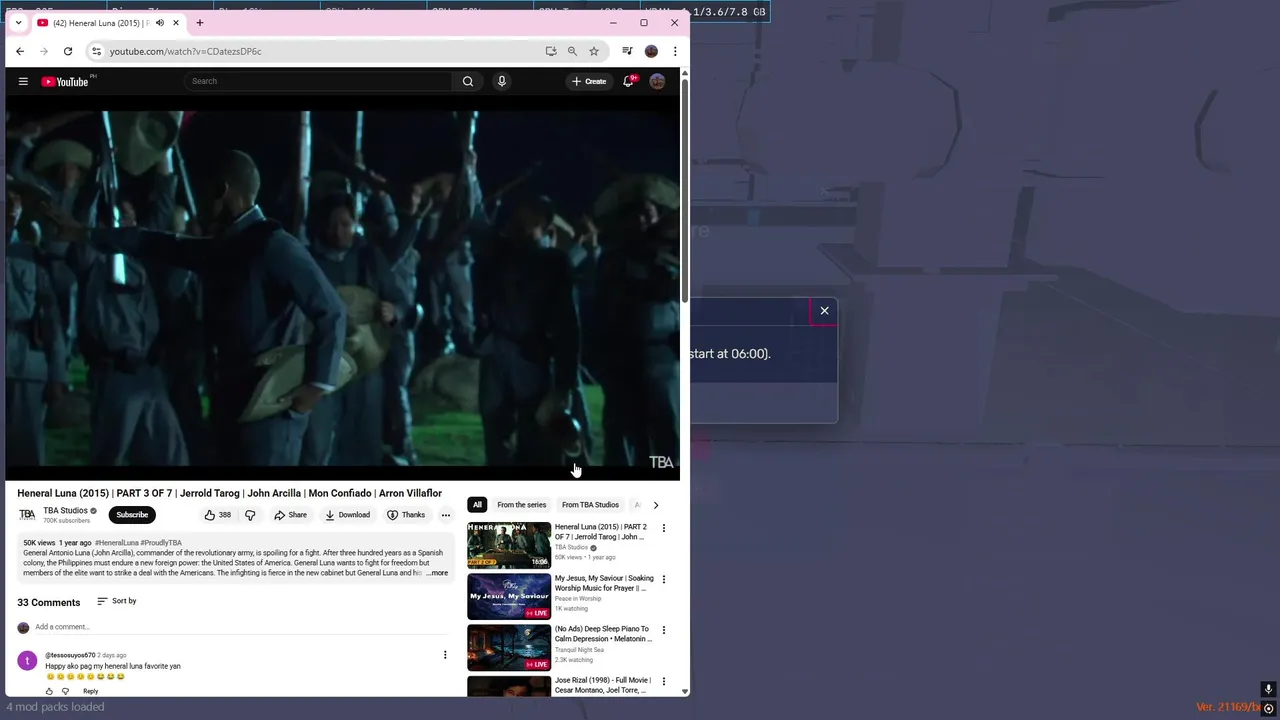Bookmark this tab with star icon

[x=594, y=51]
